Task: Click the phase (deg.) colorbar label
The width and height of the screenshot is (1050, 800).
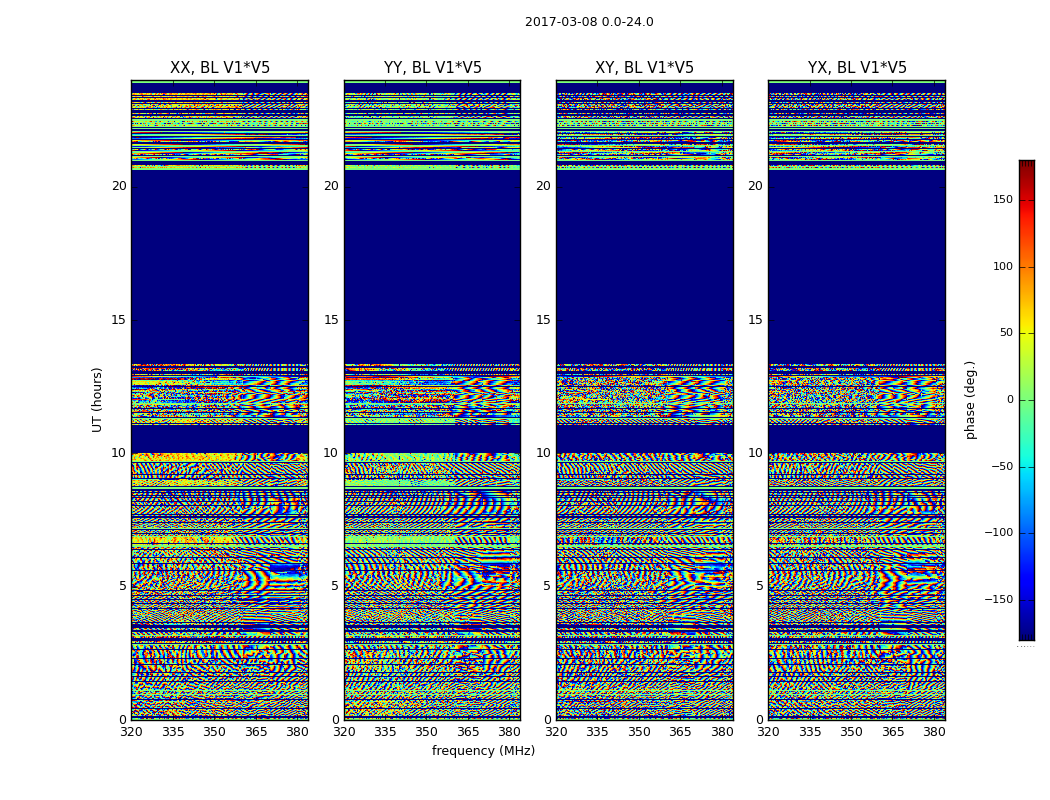Action: pos(970,400)
